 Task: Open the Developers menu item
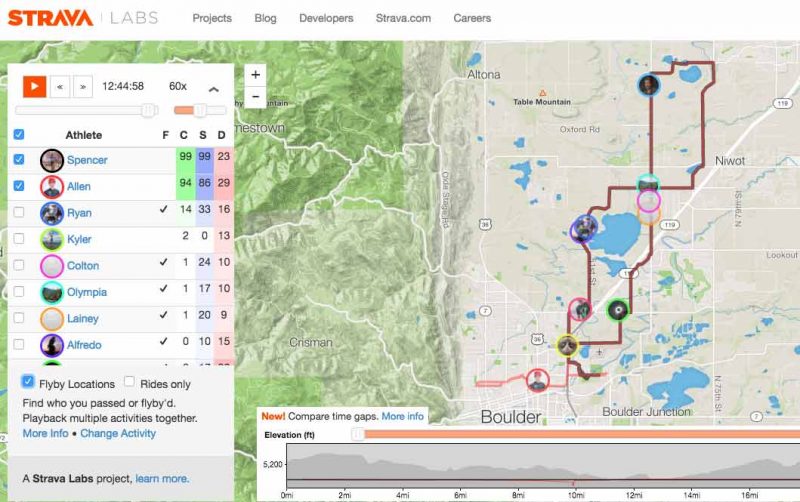(326, 18)
